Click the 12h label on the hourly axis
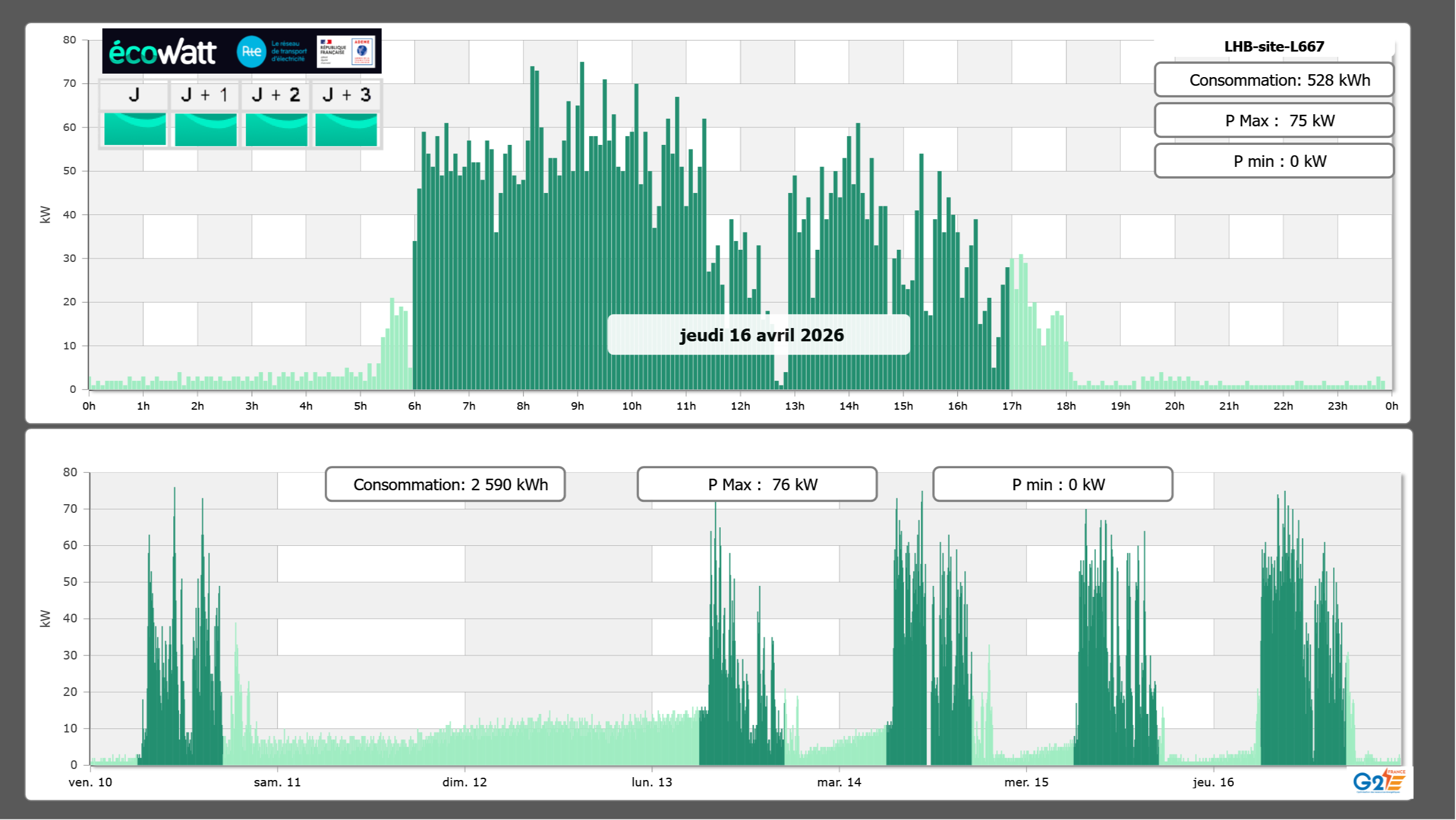 (x=740, y=406)
